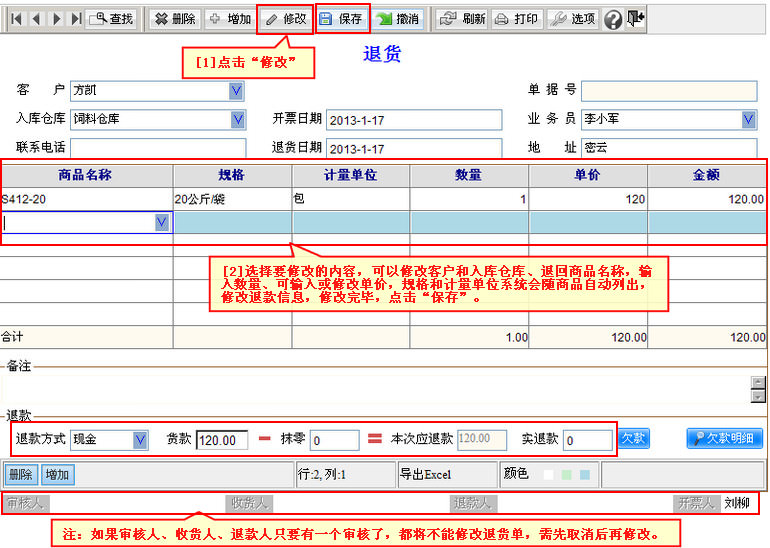Screen dimensions: 770x548
Task: Jump to the last record arrow
Action: click(76, 19)
